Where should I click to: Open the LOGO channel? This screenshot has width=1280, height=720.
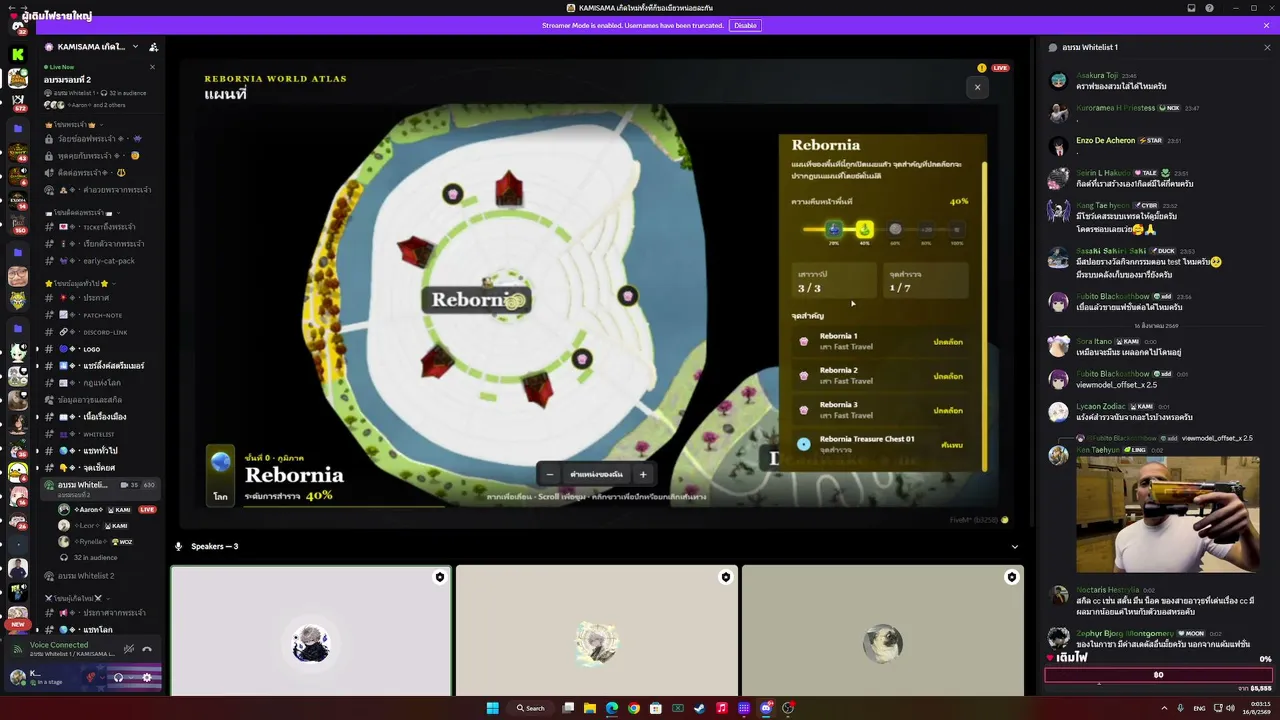(x=102, y=349)
